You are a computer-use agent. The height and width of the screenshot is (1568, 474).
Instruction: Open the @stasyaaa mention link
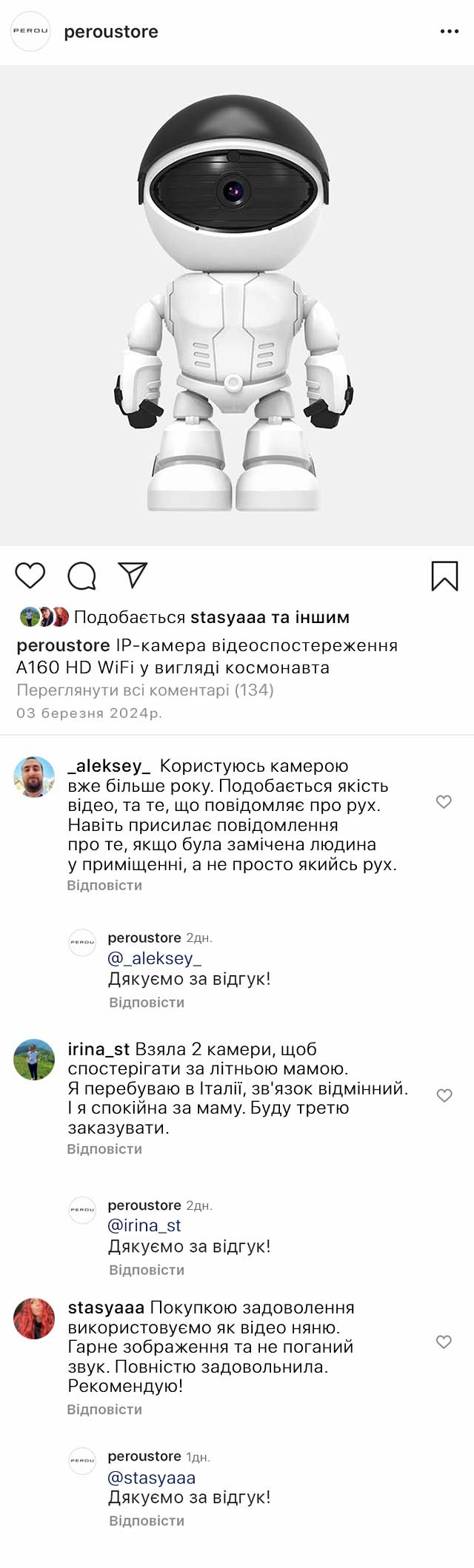point(152,1478)
